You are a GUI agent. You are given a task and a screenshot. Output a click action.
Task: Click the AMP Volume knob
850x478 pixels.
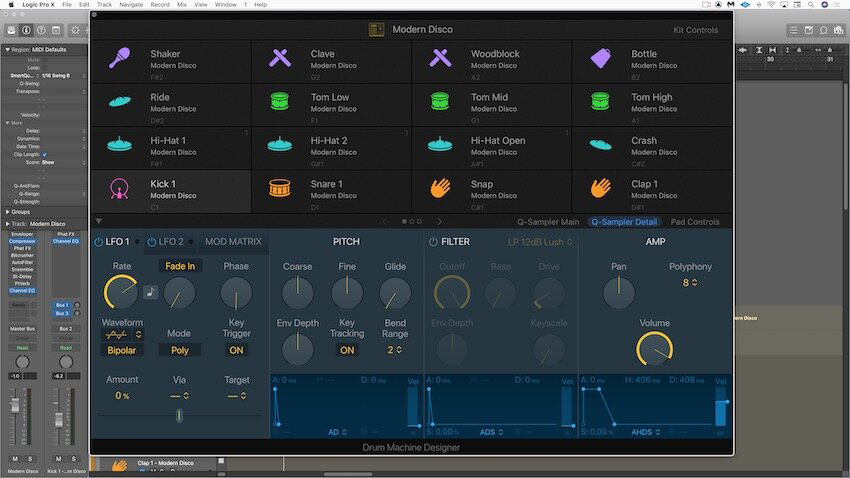[x=654, y=348]
